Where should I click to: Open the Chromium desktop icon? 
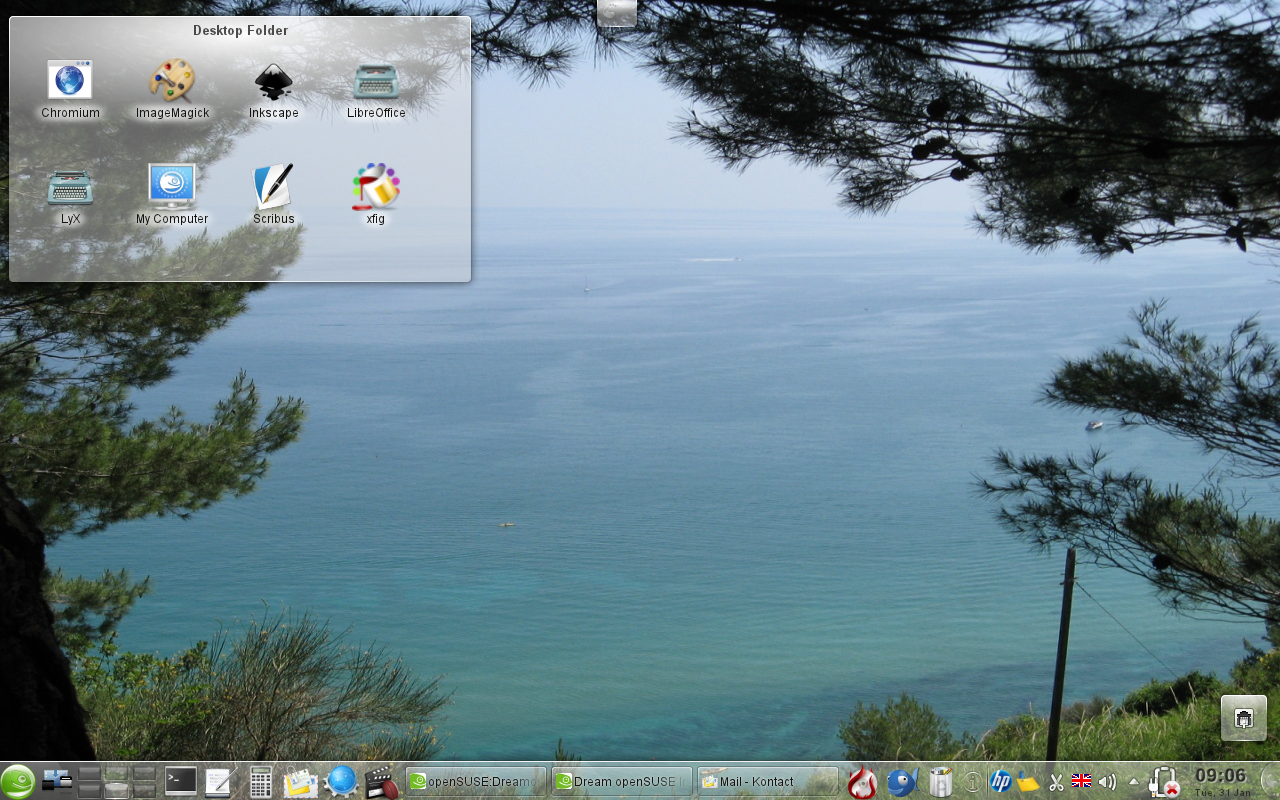[x=70, y=81]
